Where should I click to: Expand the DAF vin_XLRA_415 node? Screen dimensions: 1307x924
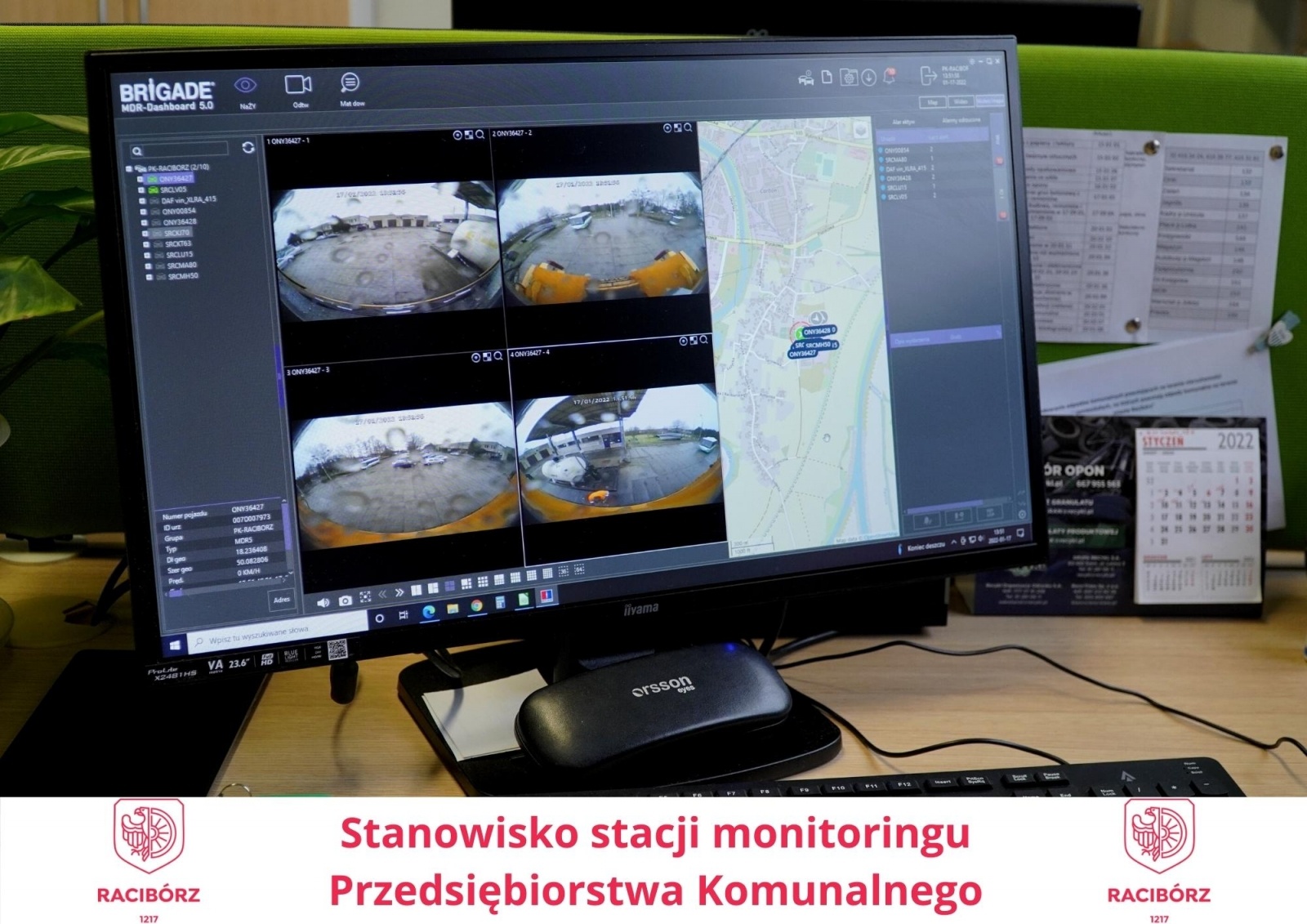[x=142, y=201]
